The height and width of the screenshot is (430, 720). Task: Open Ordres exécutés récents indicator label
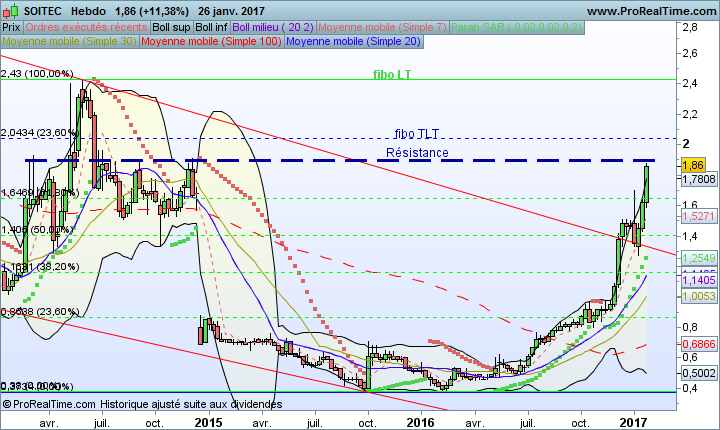tap(86, 28)
